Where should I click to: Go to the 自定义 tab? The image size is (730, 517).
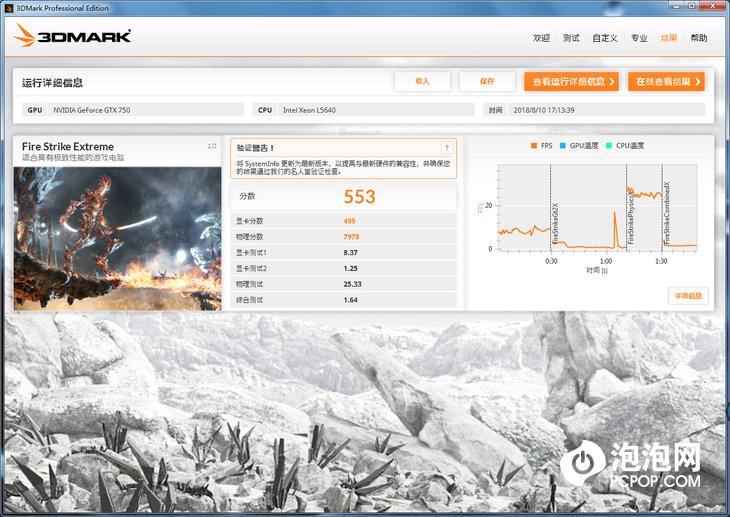[605, 38]
